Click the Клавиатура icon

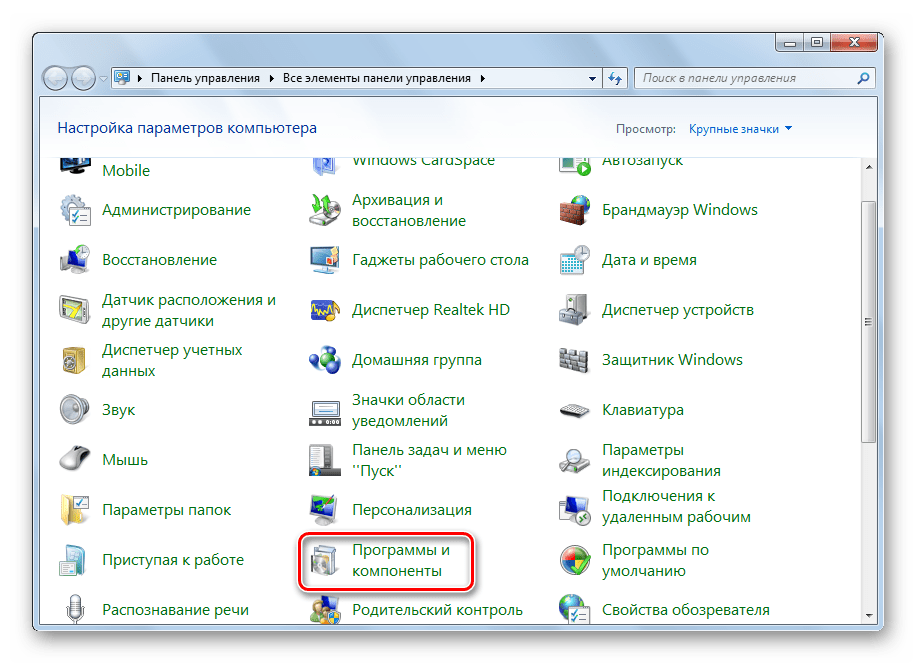point(576,411)
